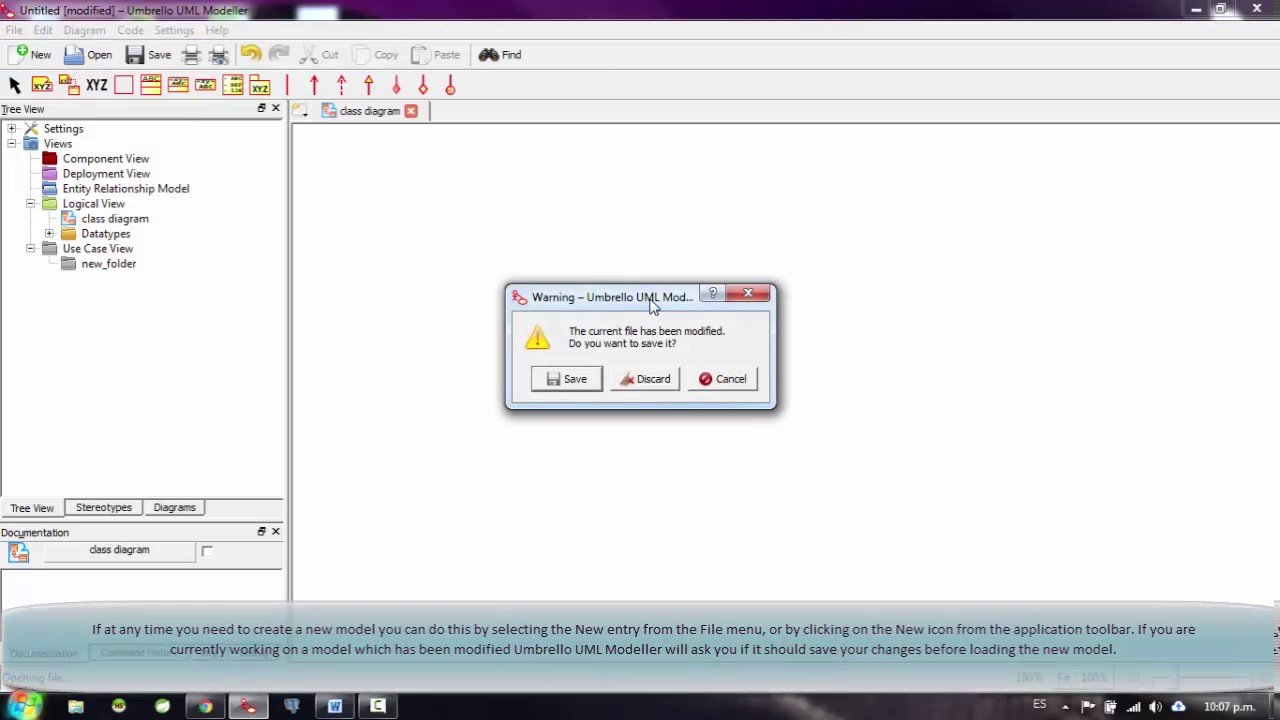This screenshot has height=720, width=1280.
Task: Open Google Chrome from taskbar
Action: [205, 706]
